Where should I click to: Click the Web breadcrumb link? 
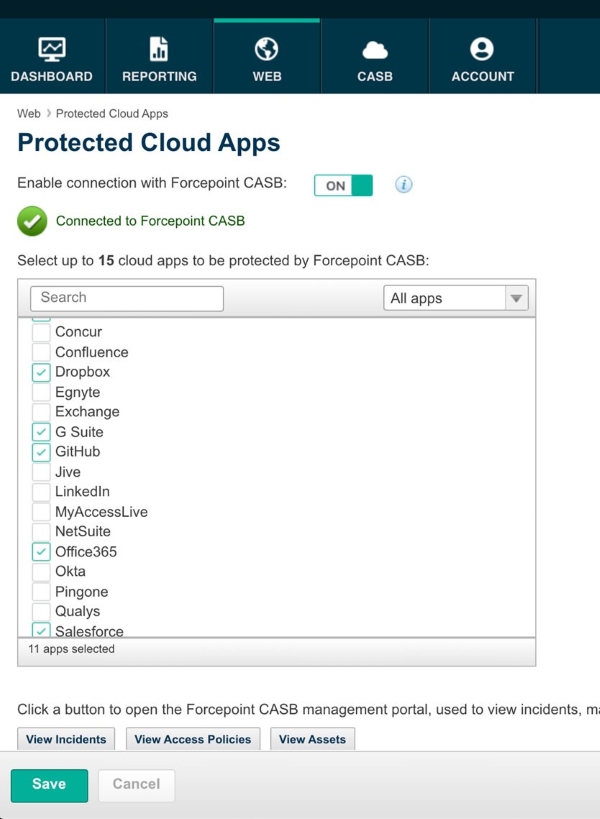tap(29, 114)
